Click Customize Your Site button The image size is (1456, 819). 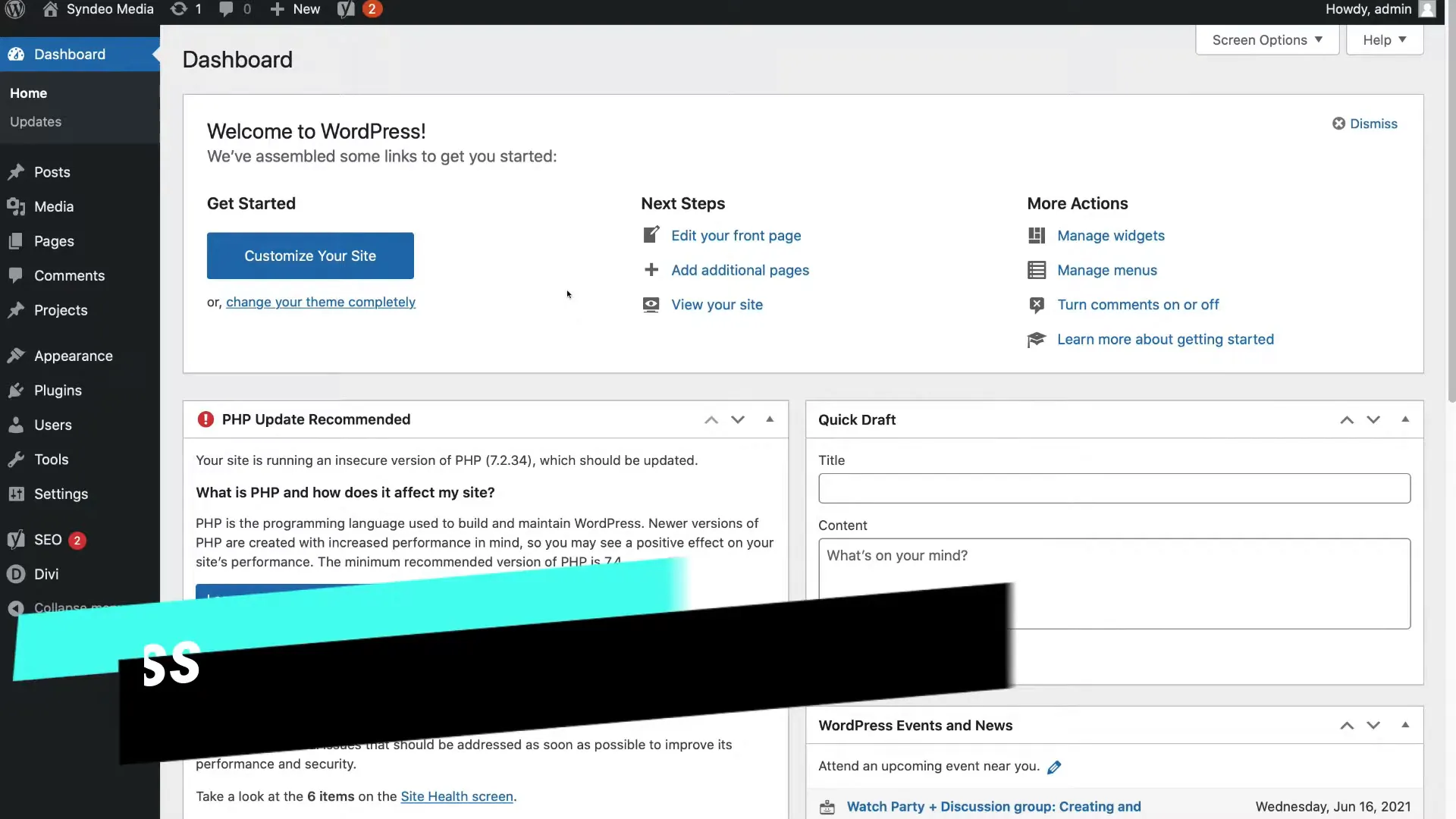coord(310,256)
